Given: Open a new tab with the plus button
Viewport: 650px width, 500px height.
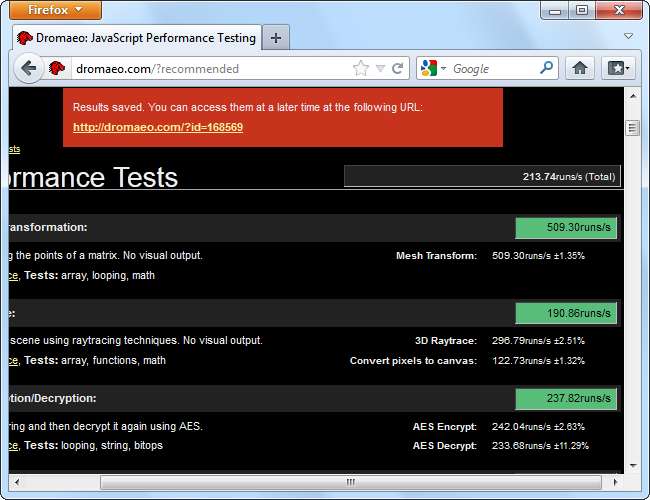Looking at the screenshot, I should tap(276, 38).
